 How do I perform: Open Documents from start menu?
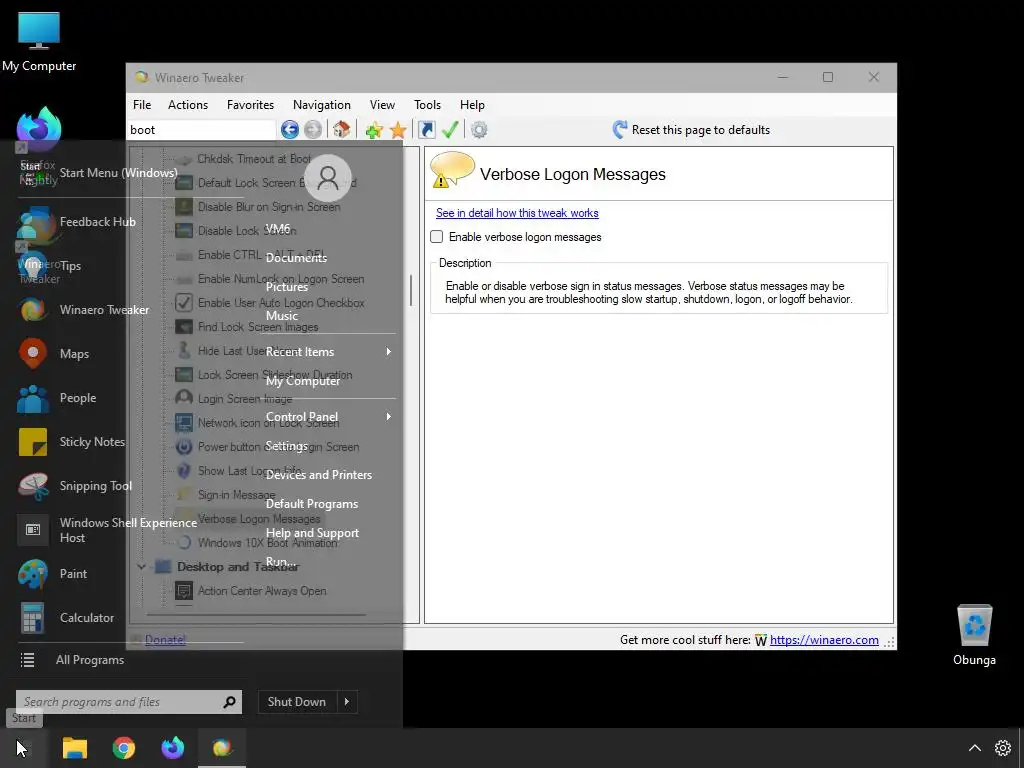pyautogui.click(x=296, y=258)
